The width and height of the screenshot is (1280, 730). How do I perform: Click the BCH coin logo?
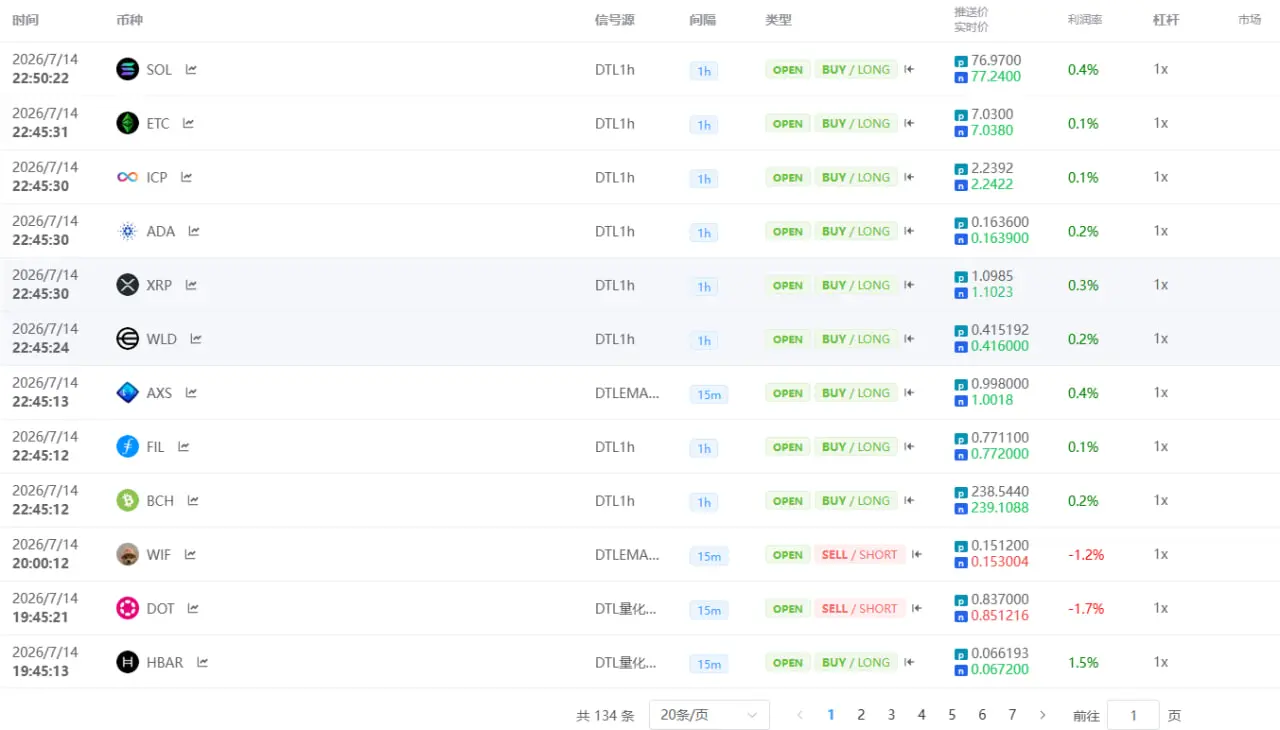tap(127, 501)
